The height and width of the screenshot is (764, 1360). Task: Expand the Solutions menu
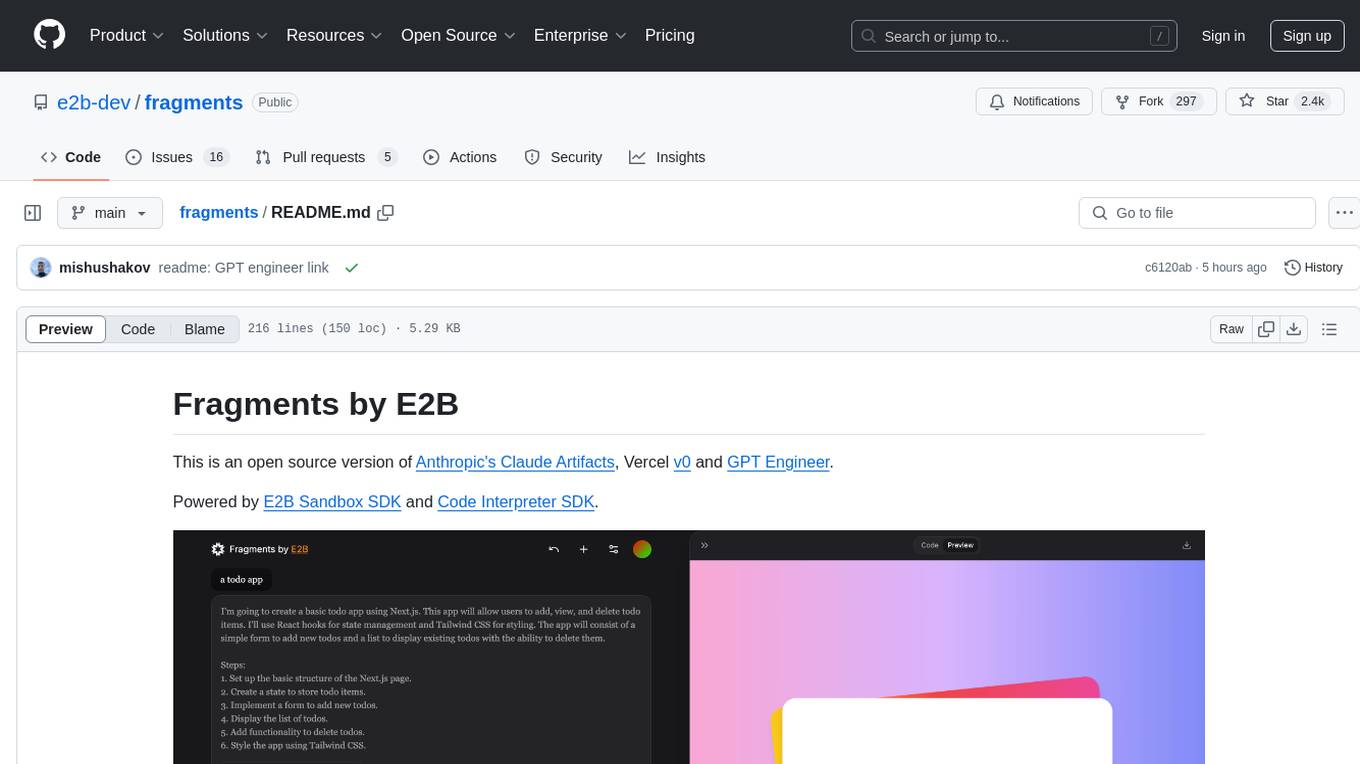225,35
